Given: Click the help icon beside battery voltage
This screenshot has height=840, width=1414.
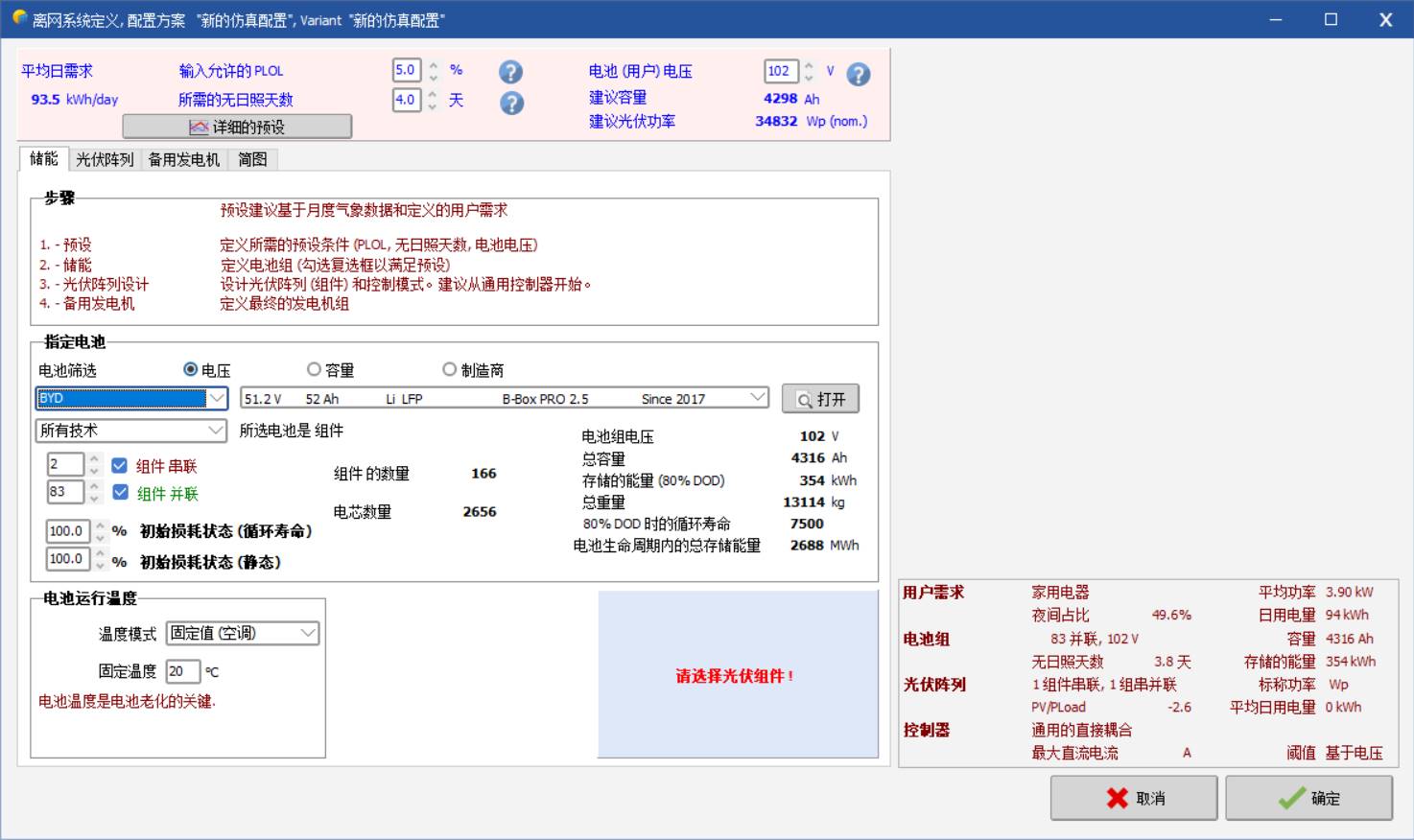Looking at the screenshot, I should (859, 74).
